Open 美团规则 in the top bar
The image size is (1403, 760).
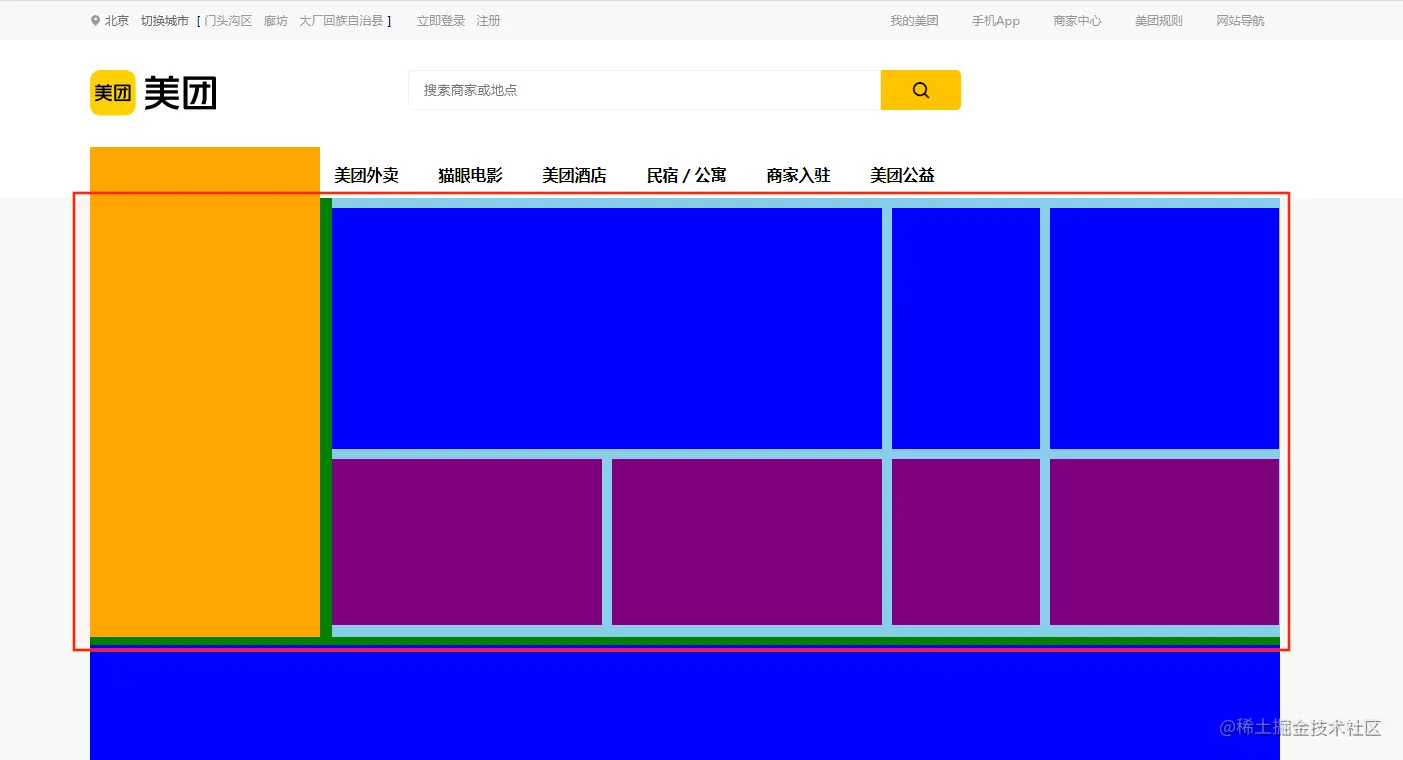(x=1159, y=21)
